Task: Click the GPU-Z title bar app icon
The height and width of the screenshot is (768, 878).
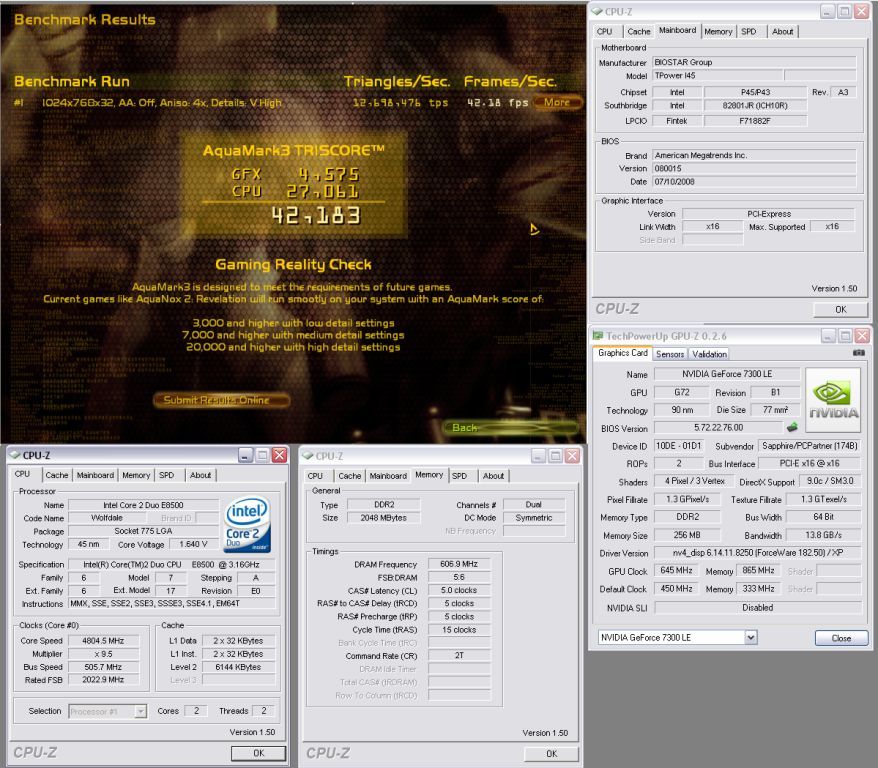Action: [x=598, y=336]
